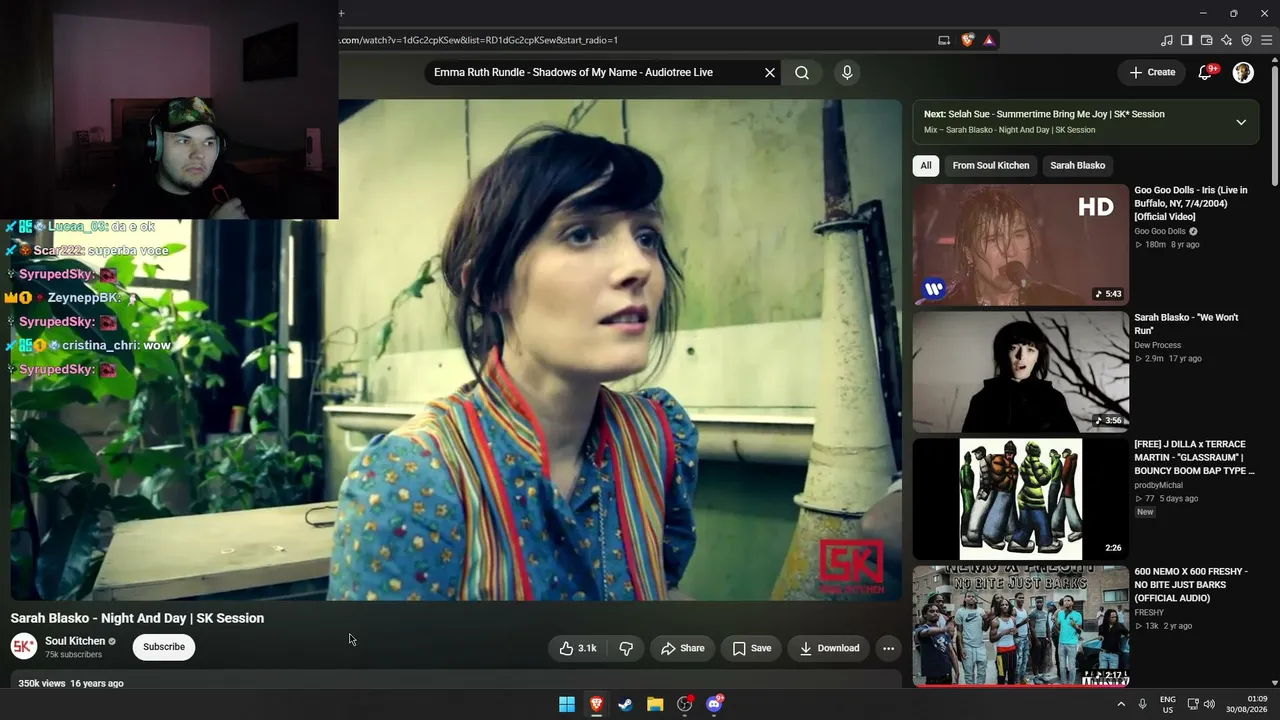The image size is (1280, 720).
Task: Open Brave browser from the taskbar
Action: point(596,704)
